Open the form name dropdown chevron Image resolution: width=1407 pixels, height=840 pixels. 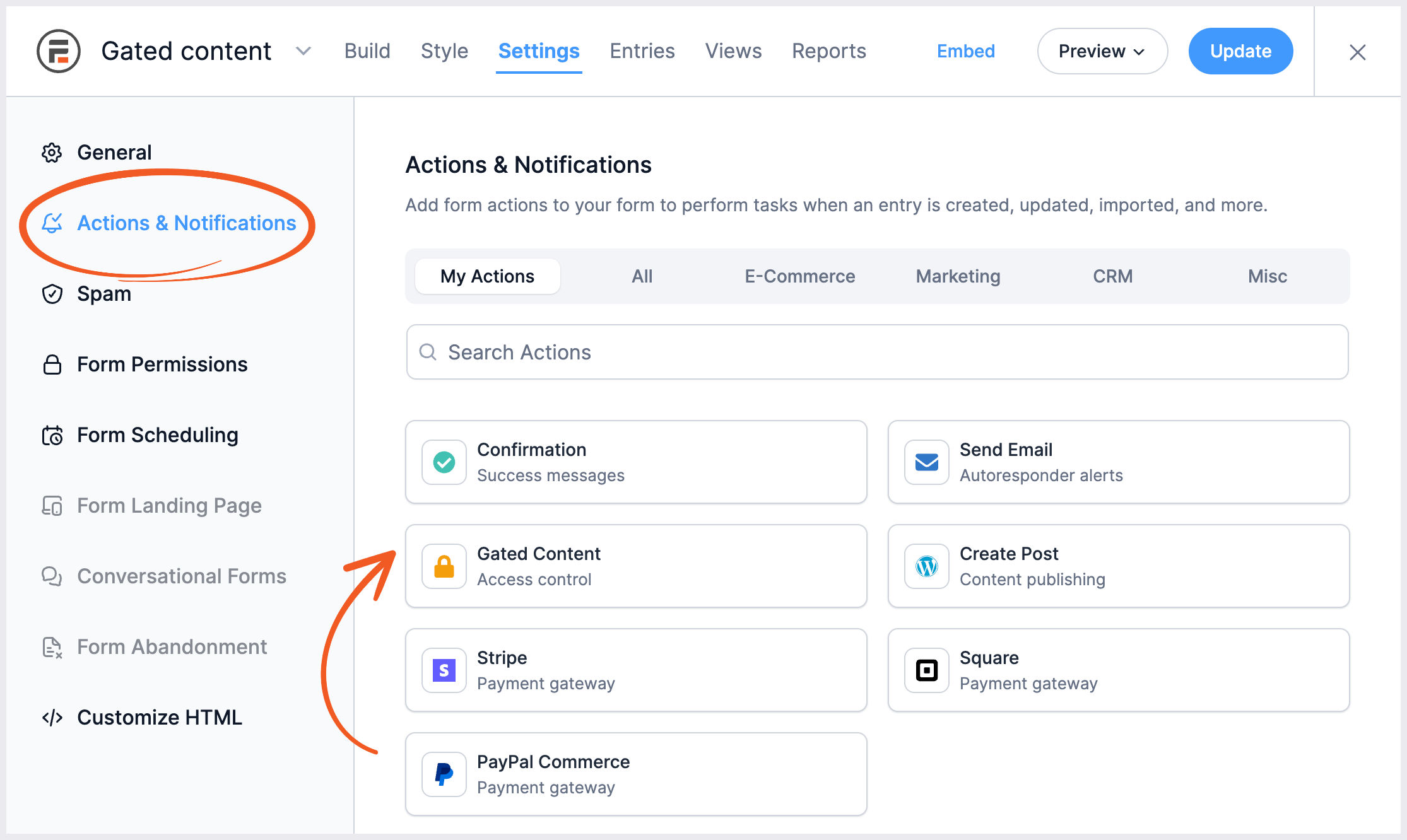[x=303, y=51]
